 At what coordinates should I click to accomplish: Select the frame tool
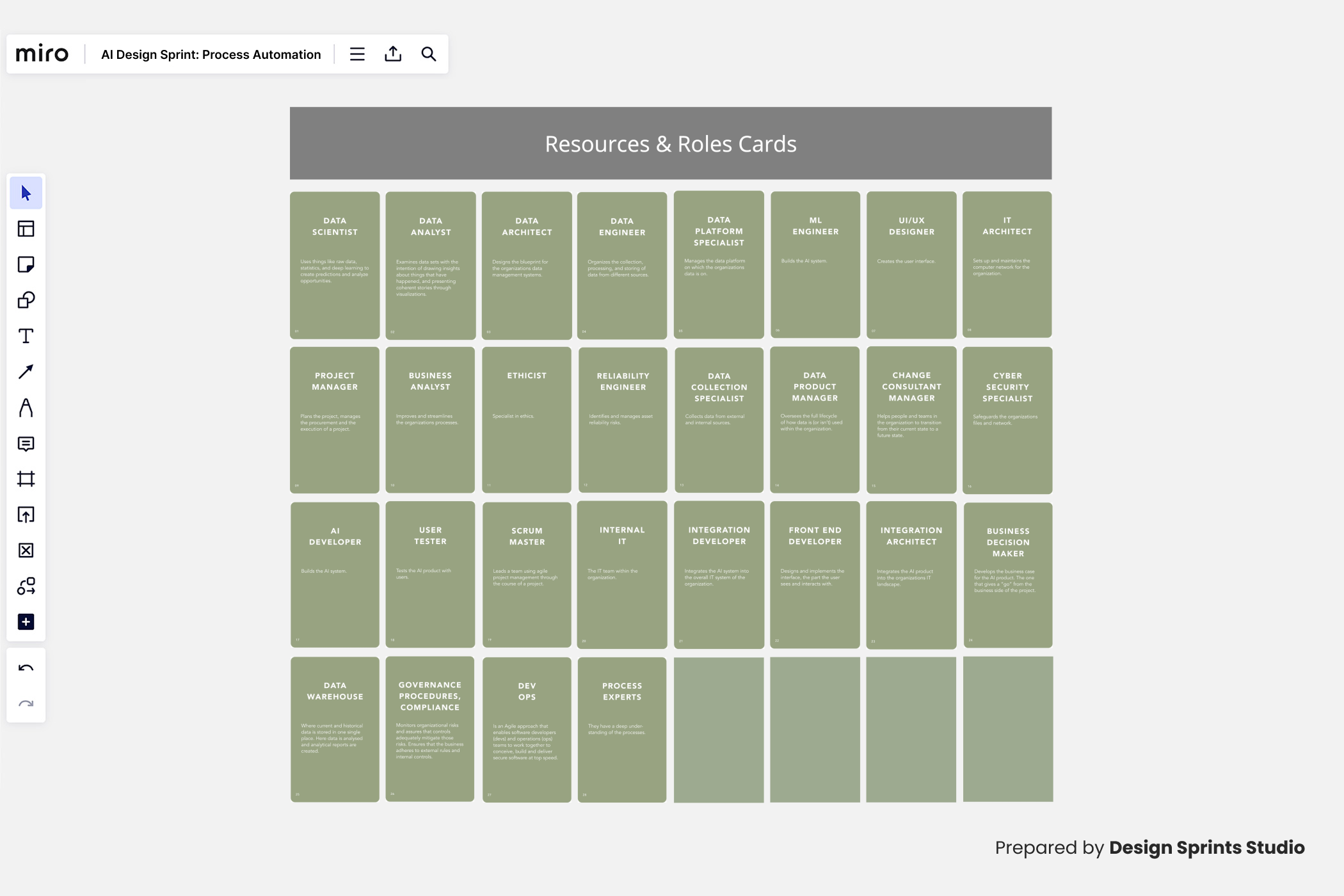pyautogui.click(x=26, y=479)
